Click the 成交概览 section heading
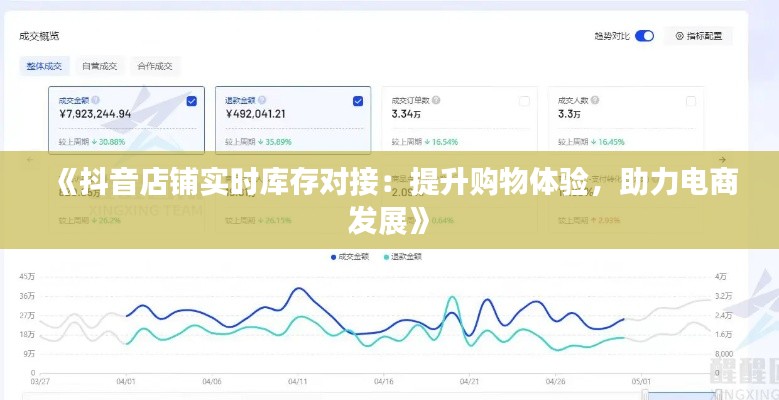 pyautogui.click(x=39, y=36)
